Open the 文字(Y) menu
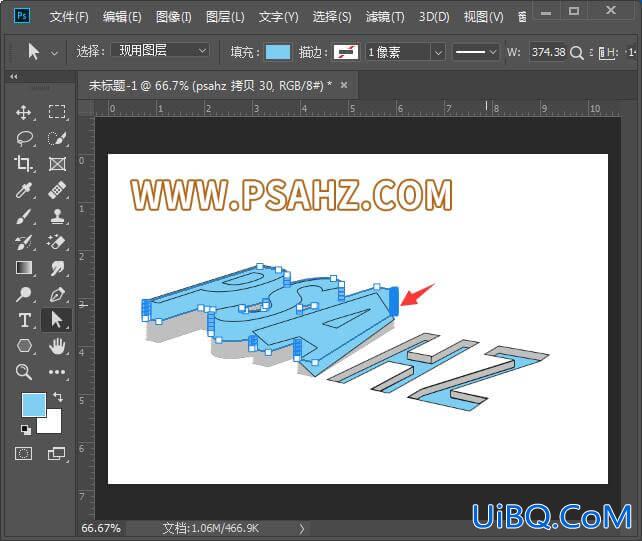This screenshot has width=642, height=541. click(278, 17)
